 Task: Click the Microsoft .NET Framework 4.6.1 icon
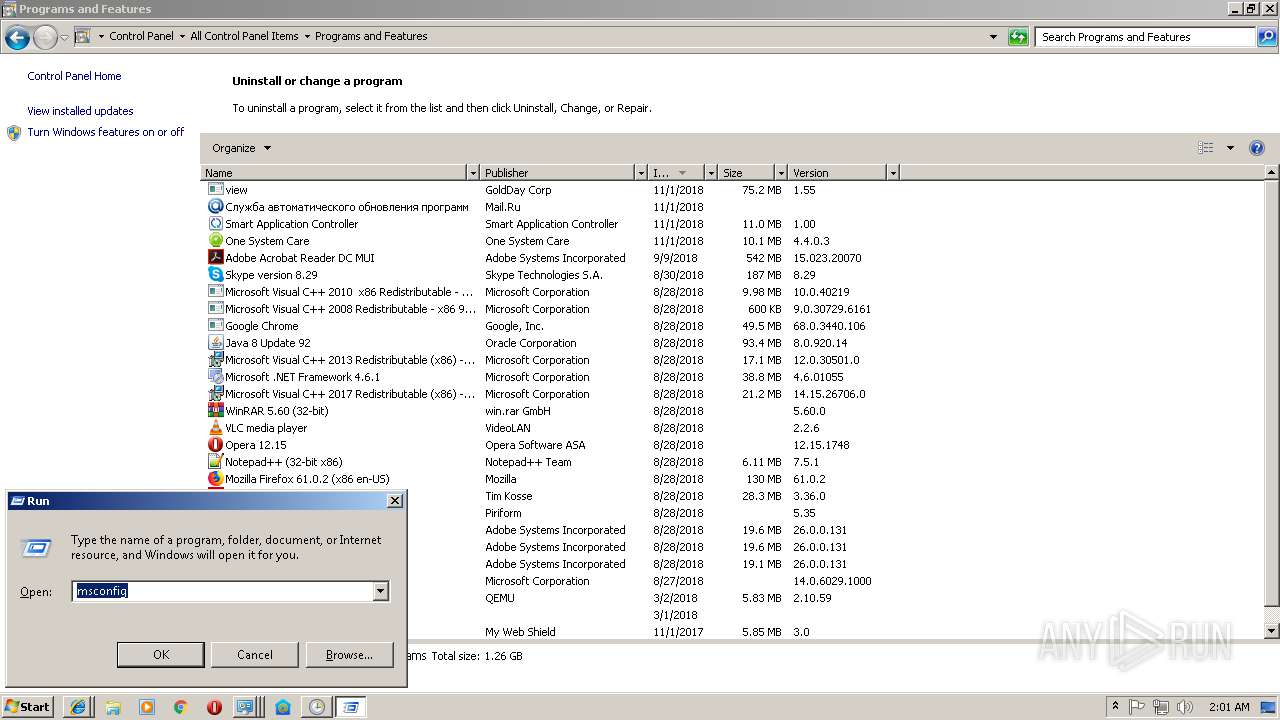[x=215, y=377]
